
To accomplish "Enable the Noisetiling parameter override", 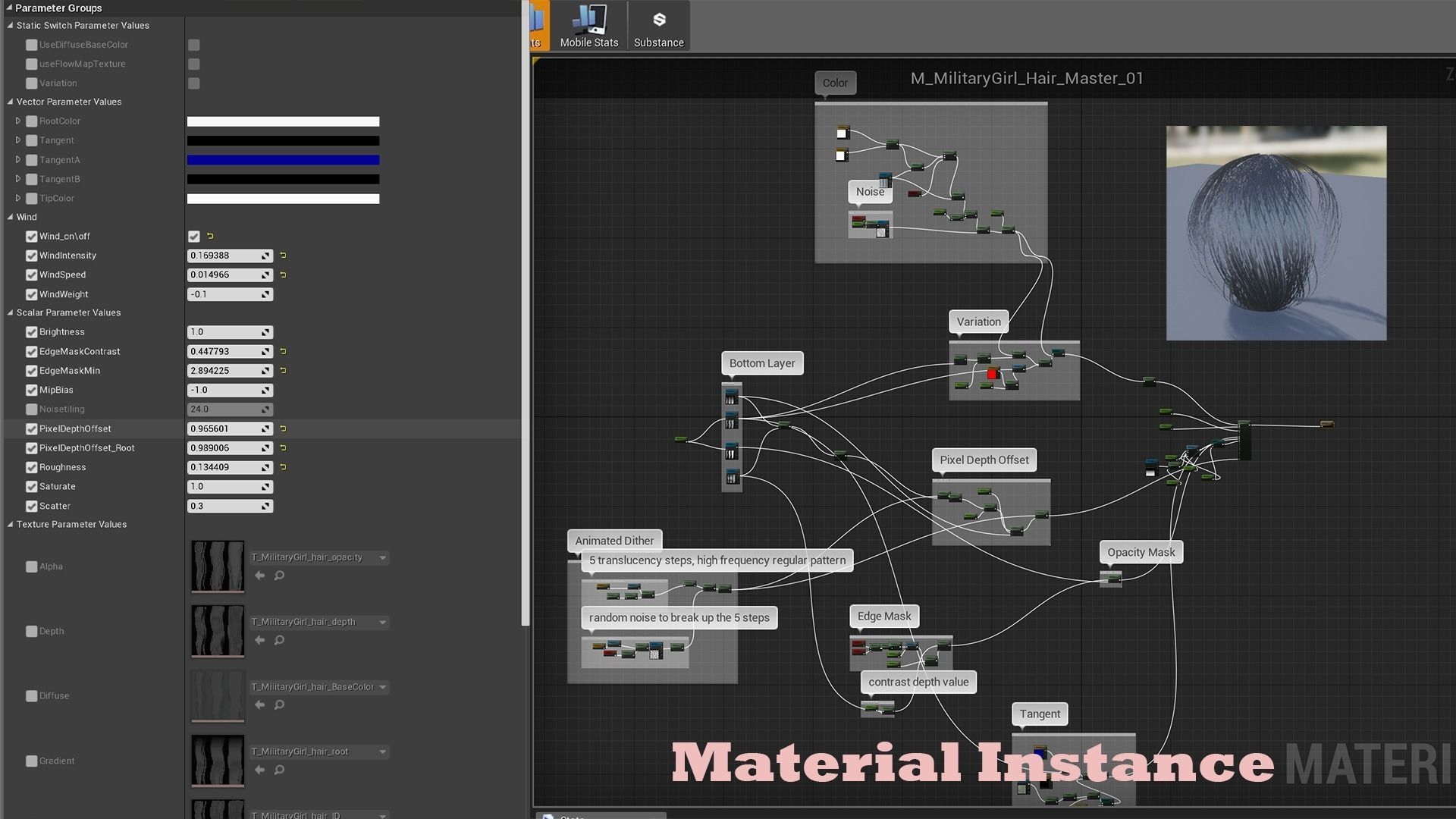I will (31, 409).
